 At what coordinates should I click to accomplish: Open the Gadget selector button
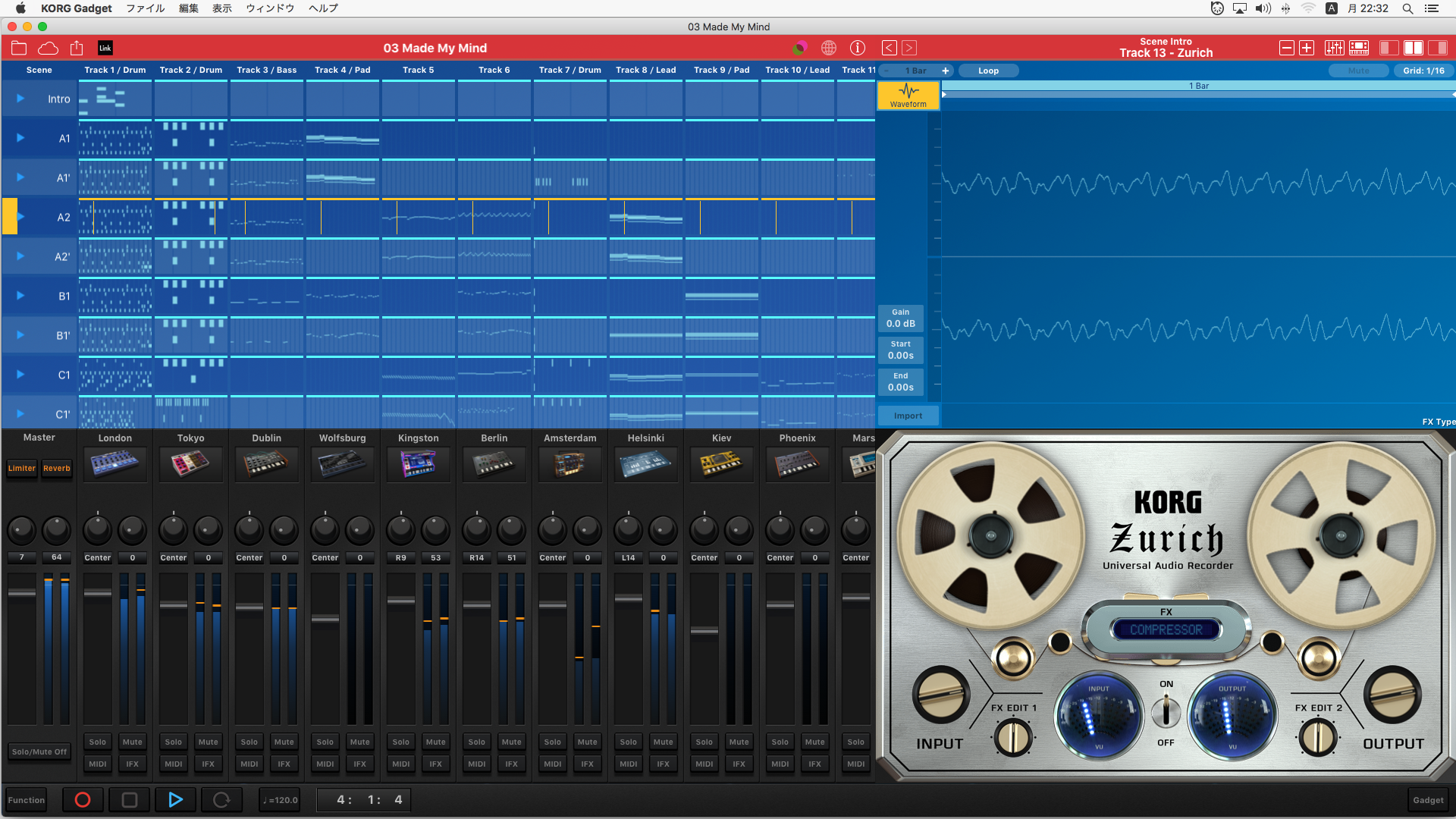[1428, 800]
